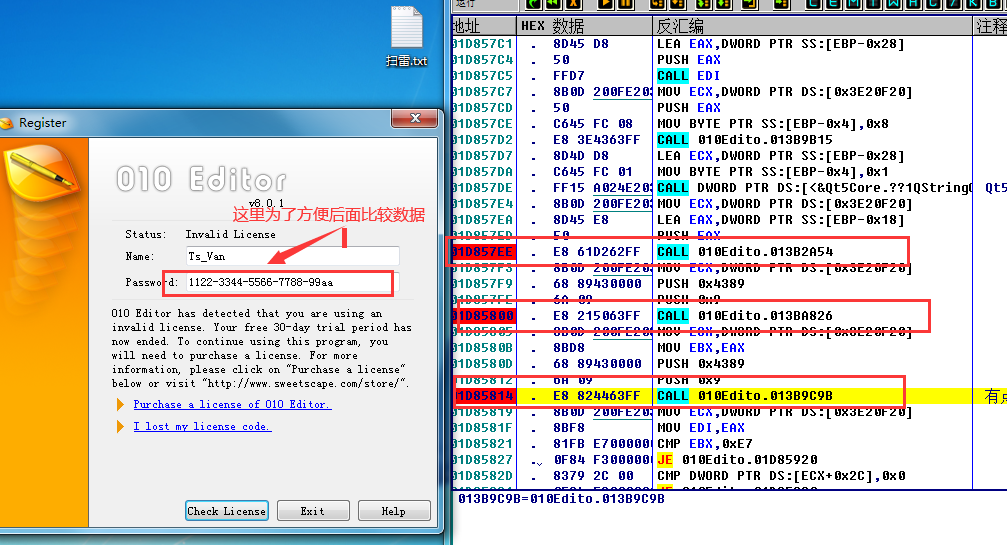Select hex bytes 'E8 824463FF'
1007x545 pixels.
597,396
